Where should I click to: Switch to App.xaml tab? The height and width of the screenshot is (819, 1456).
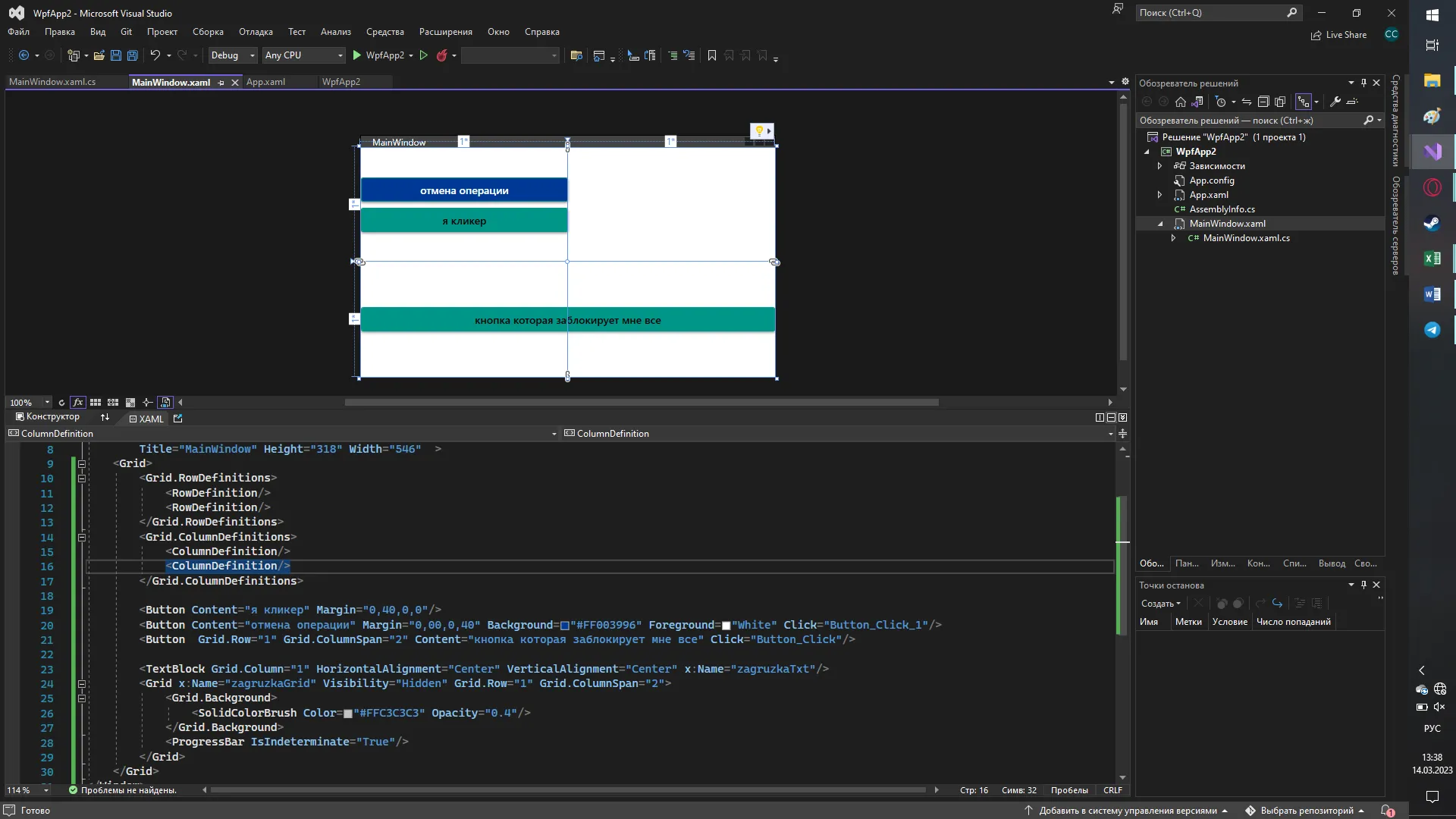(x=265, y=82)
